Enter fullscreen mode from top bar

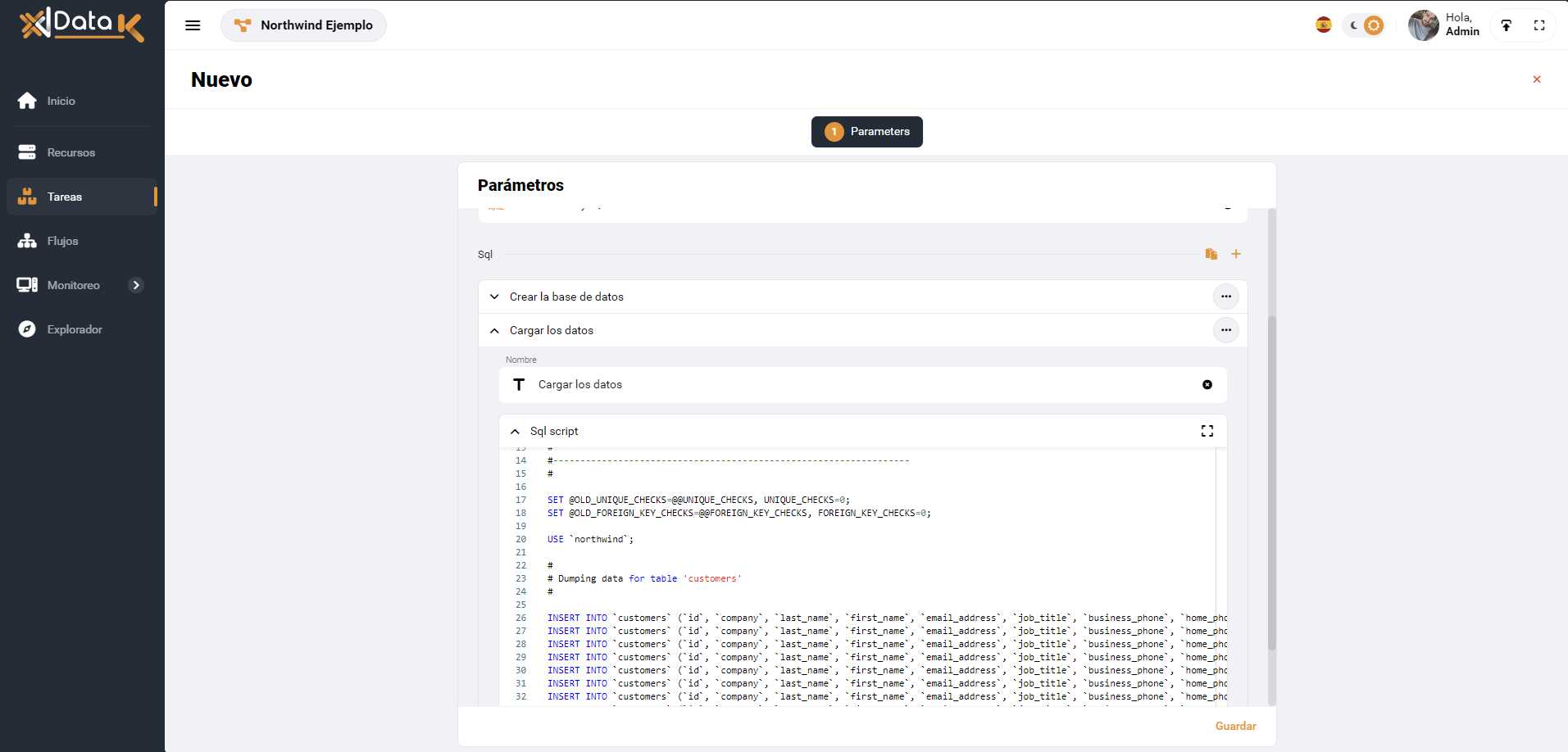point(1538,25)
